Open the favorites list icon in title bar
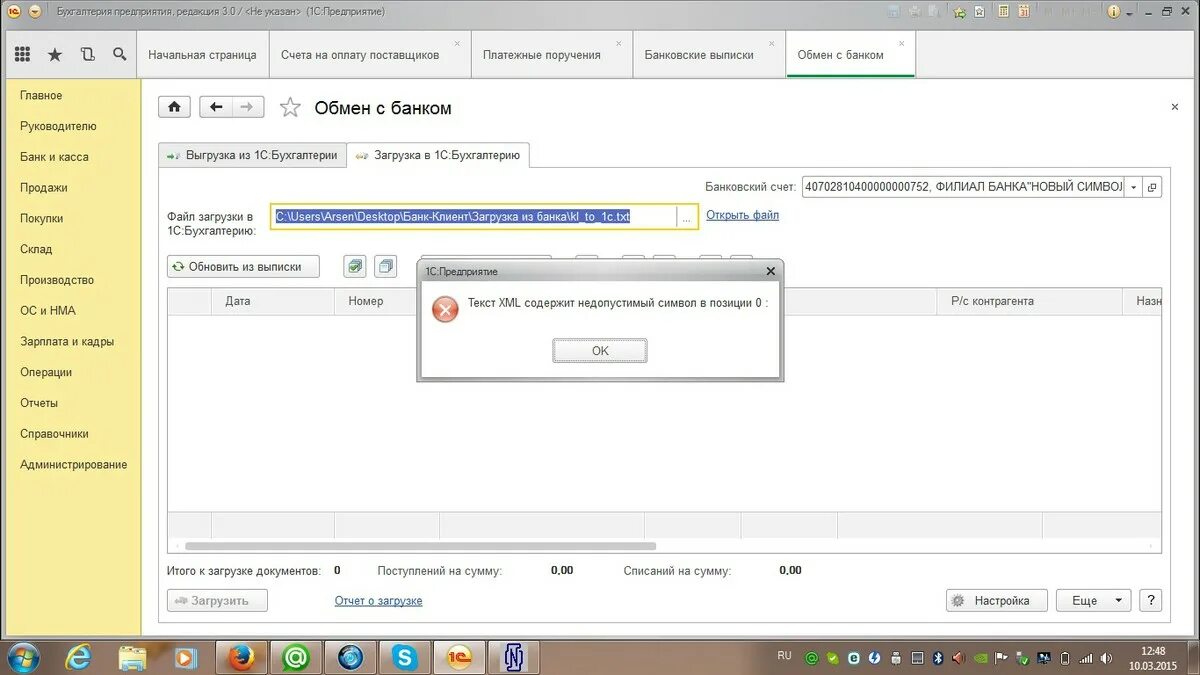 click(980, 12)
